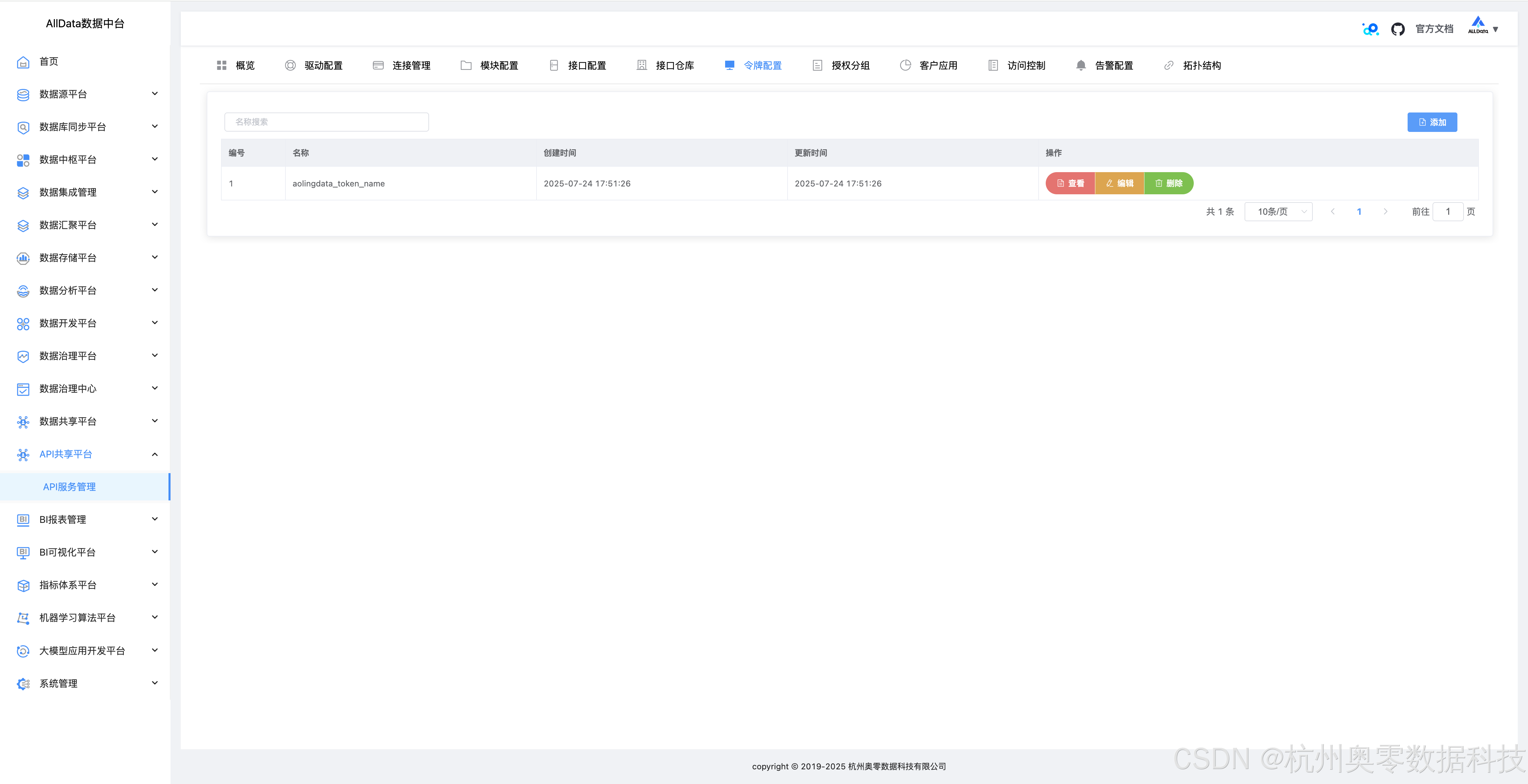Open the 10条/页 page size dropdown

pos(1278,212)
